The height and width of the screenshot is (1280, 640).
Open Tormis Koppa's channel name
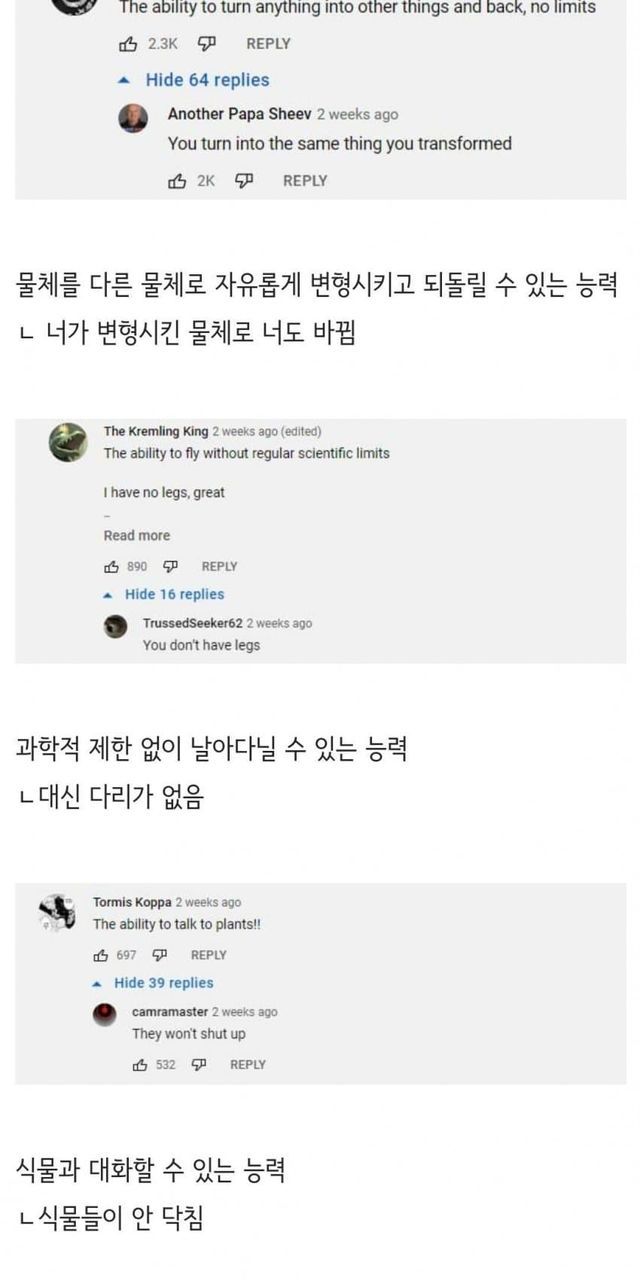coord(132,902)
